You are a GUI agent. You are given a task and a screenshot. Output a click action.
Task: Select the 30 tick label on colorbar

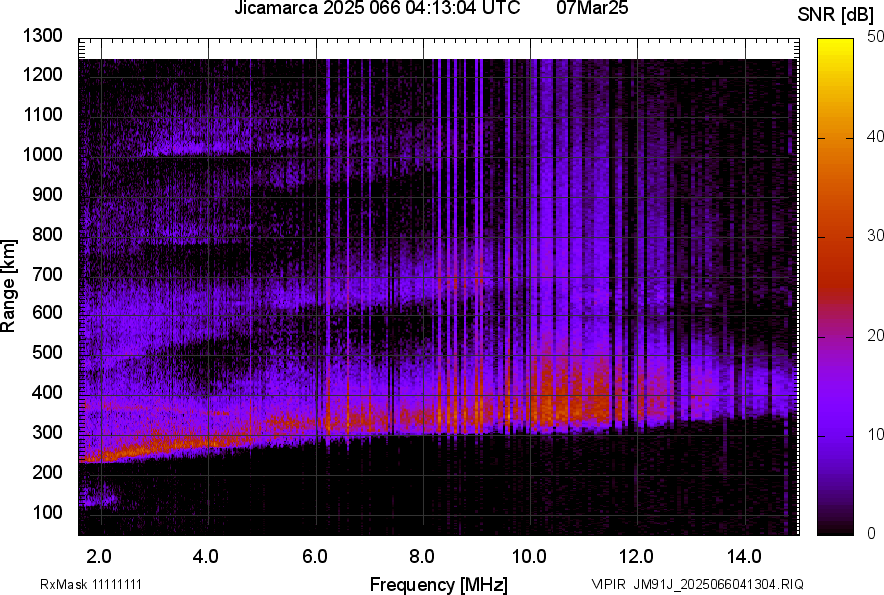tap(875, 236)
